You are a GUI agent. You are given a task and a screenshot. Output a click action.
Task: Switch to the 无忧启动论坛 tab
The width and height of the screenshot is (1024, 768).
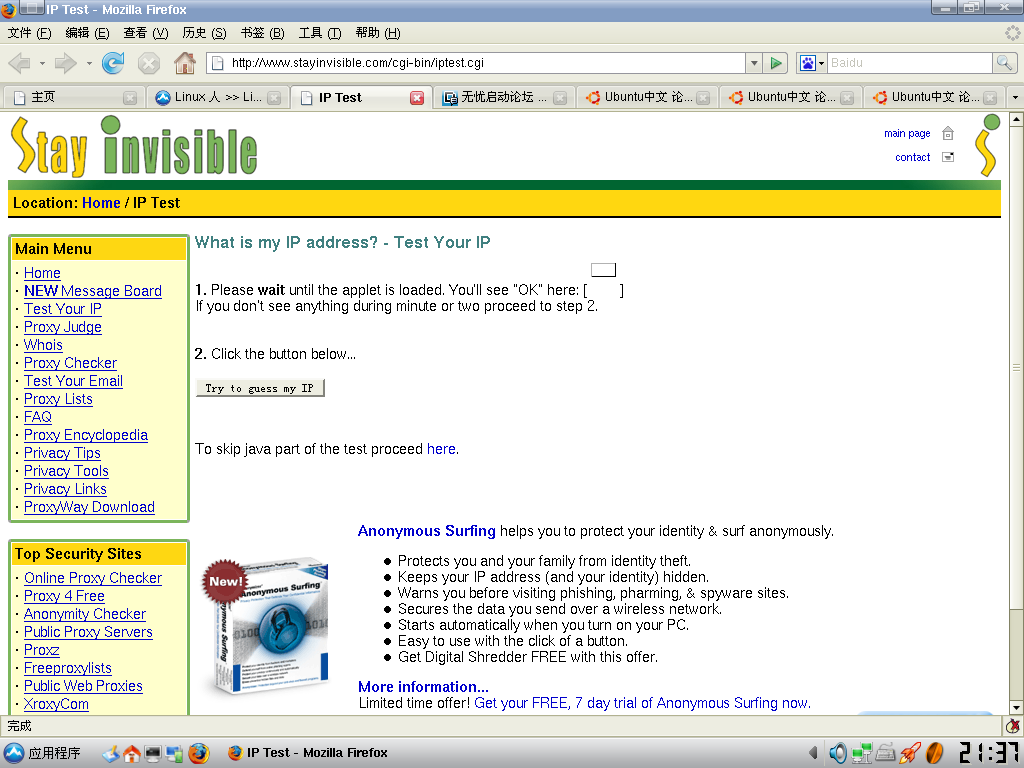(504, 98)
